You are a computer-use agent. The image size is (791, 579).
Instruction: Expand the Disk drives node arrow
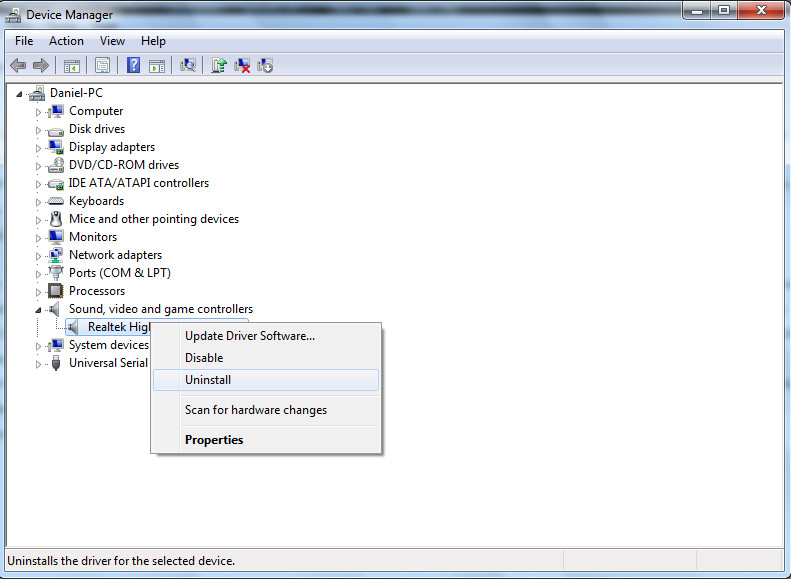click(38, 130)
